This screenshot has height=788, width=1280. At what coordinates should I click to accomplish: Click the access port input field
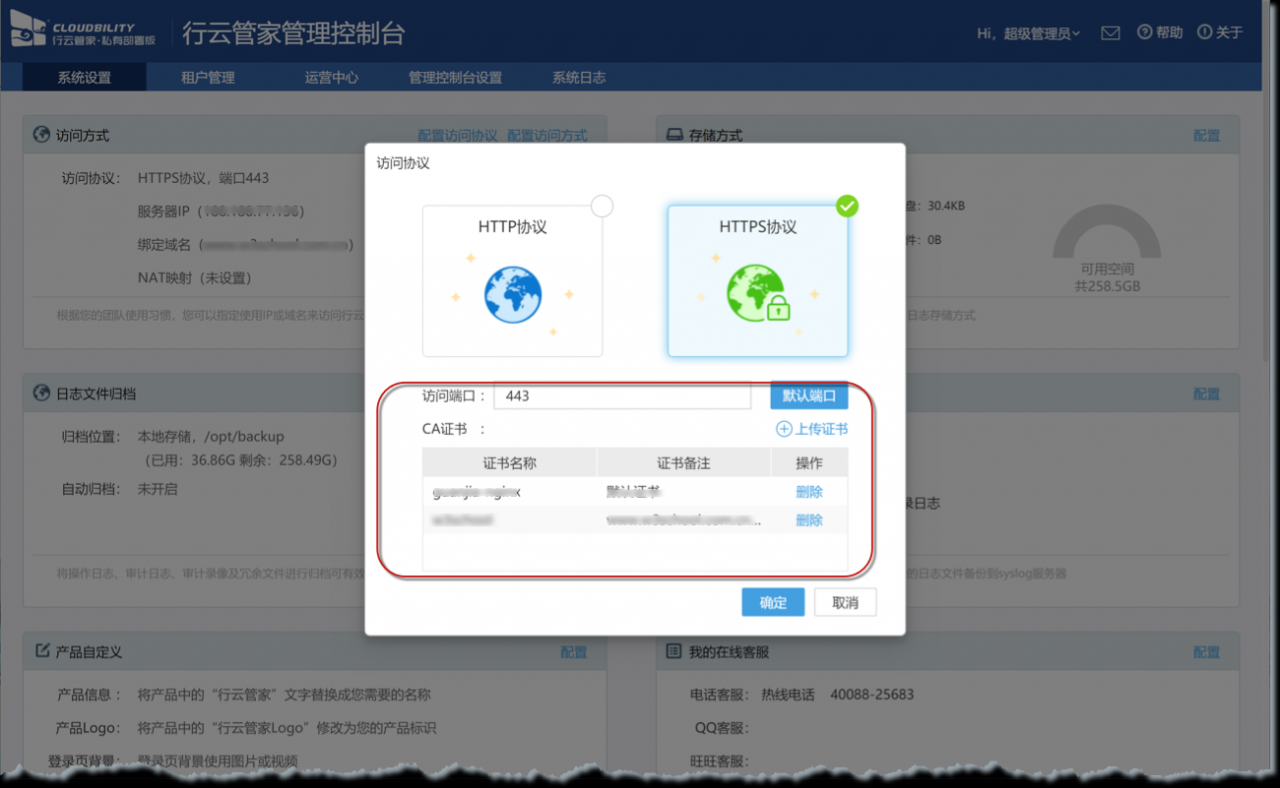pos(622,395)
